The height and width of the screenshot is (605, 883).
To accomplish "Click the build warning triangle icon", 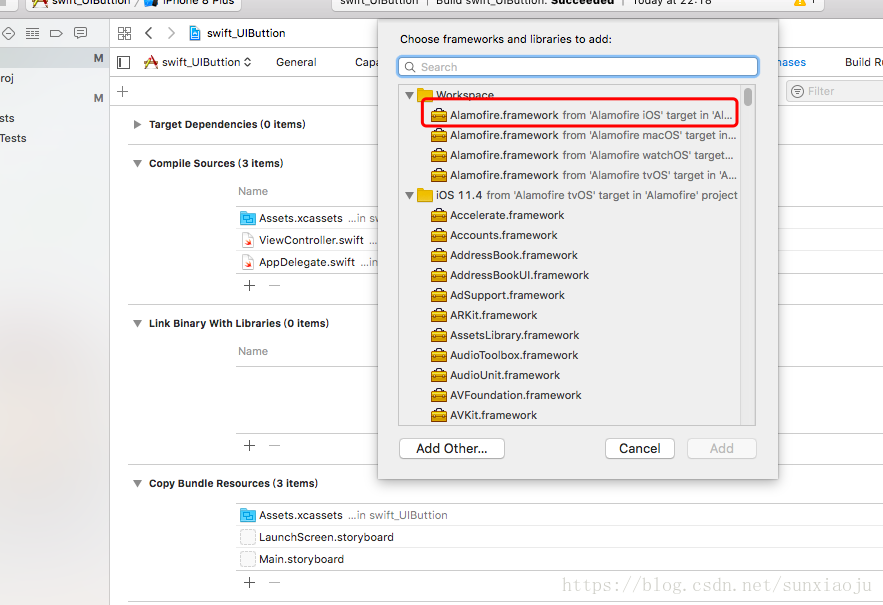I will [800, 2].
